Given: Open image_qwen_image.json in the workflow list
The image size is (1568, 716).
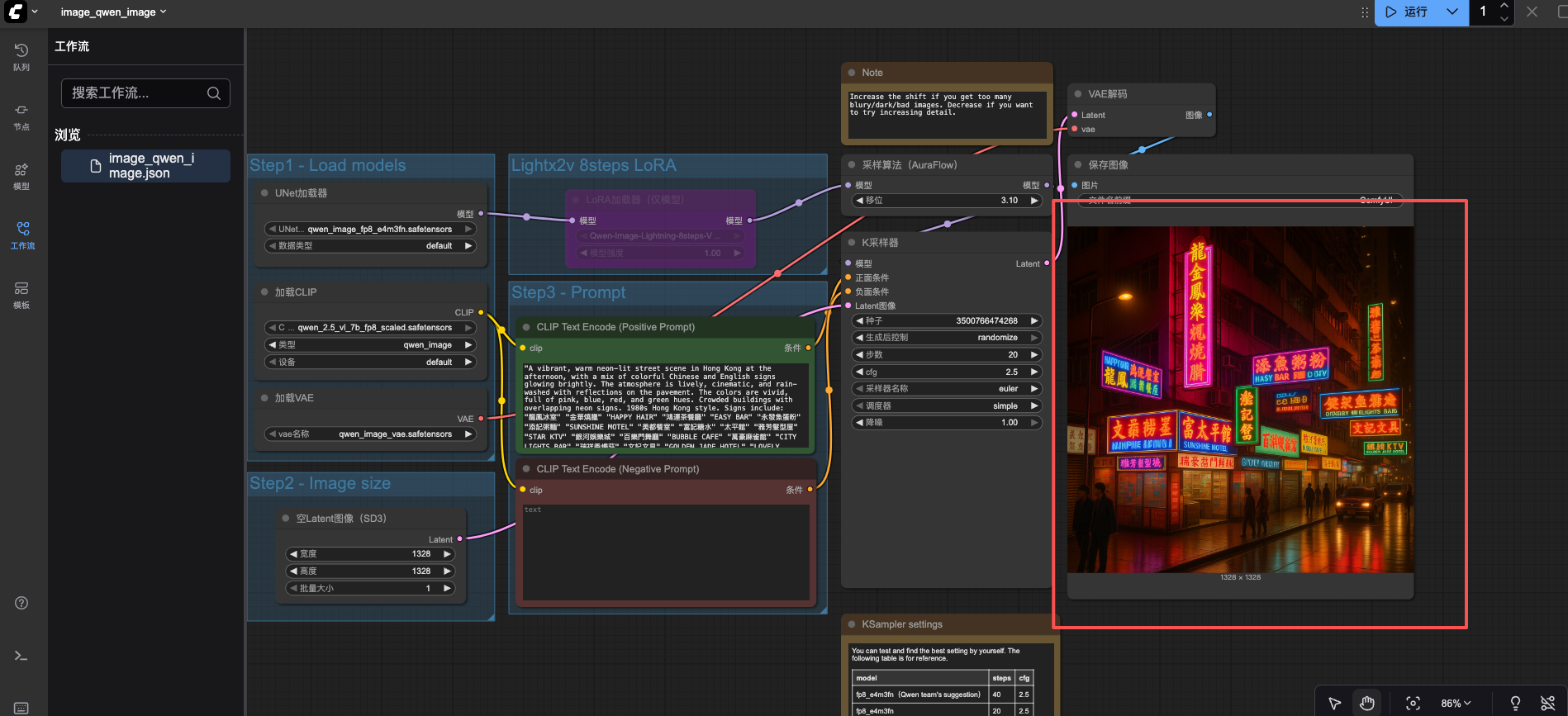Looking at the screenshot, I should point(145,166).
